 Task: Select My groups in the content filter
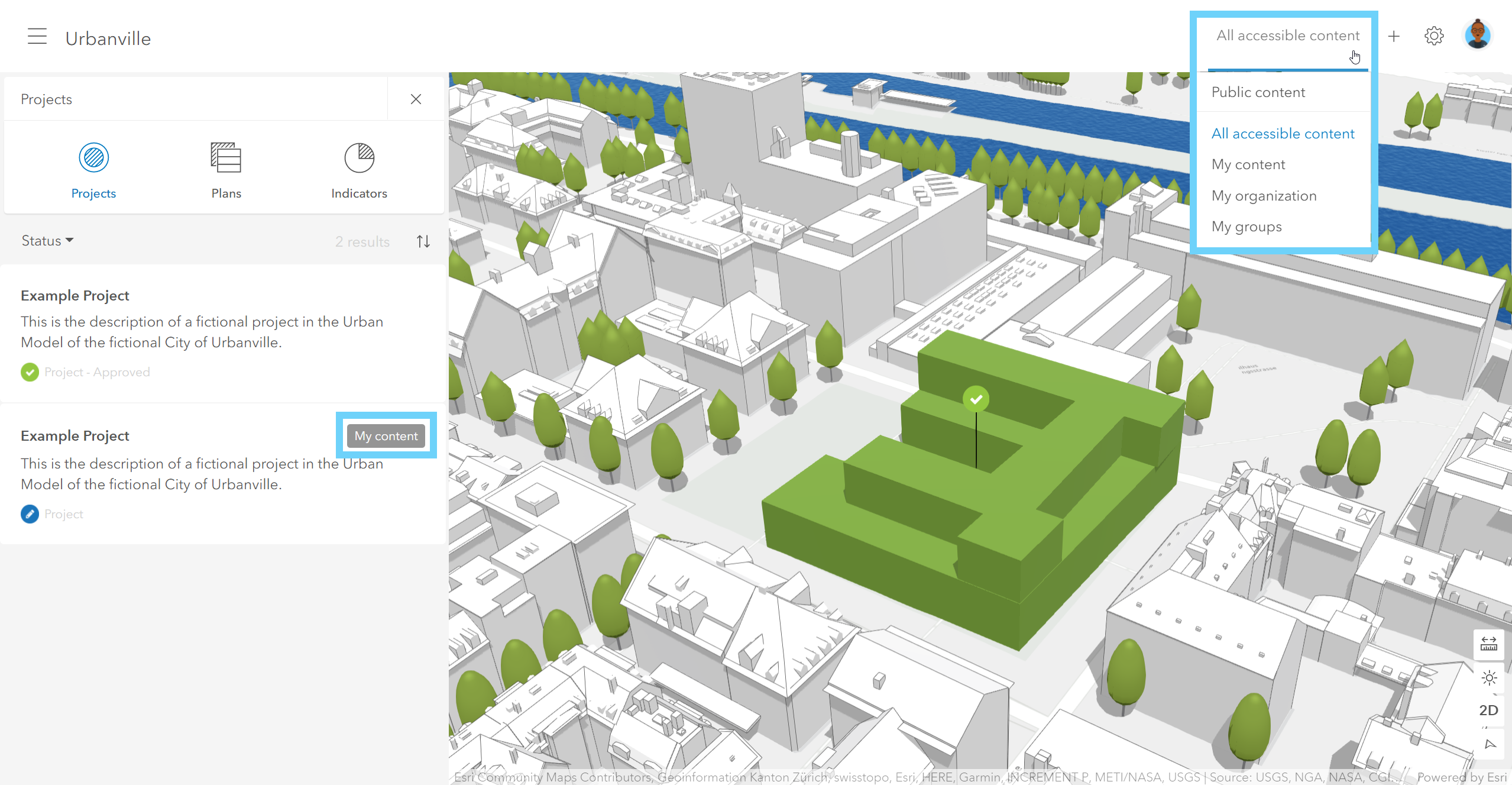1246,227
